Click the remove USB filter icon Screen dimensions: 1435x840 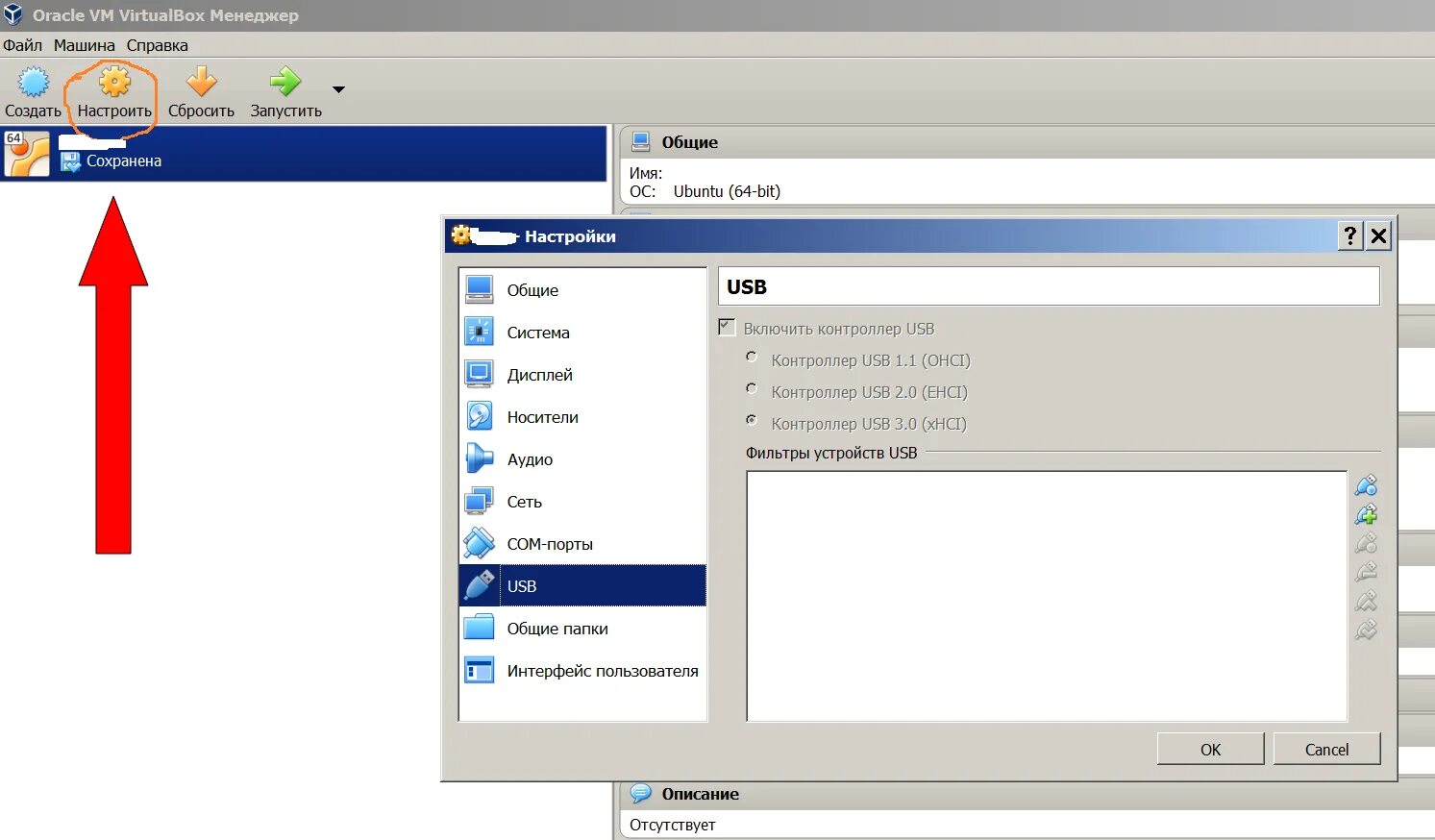tap(1366, 573)
